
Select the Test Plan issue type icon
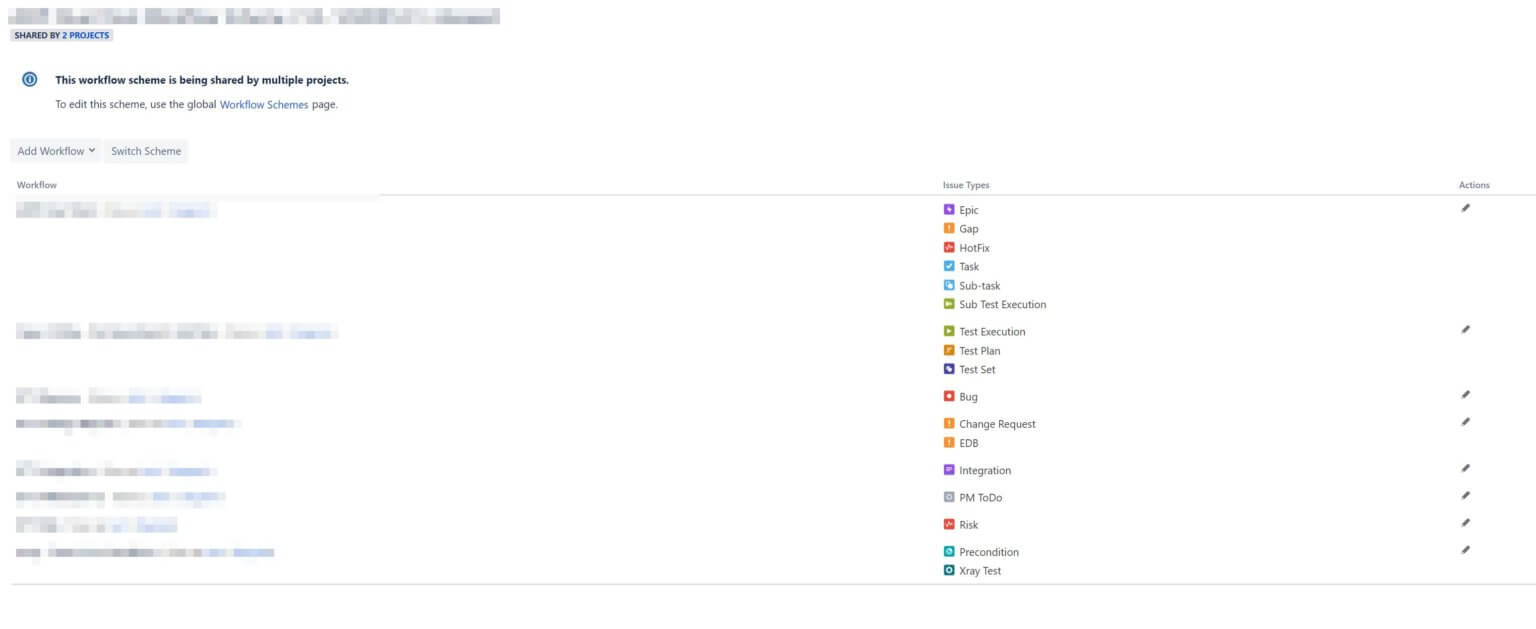(949, 350)
